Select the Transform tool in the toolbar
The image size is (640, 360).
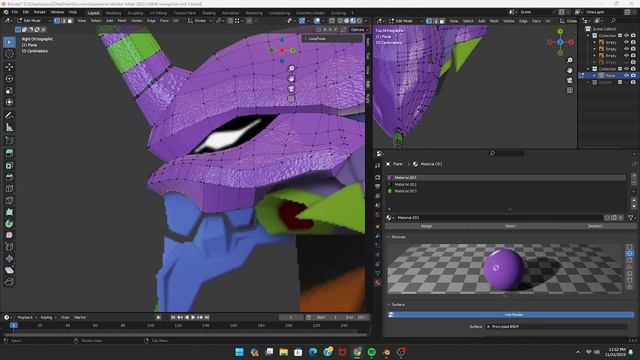tap(9, 102)
